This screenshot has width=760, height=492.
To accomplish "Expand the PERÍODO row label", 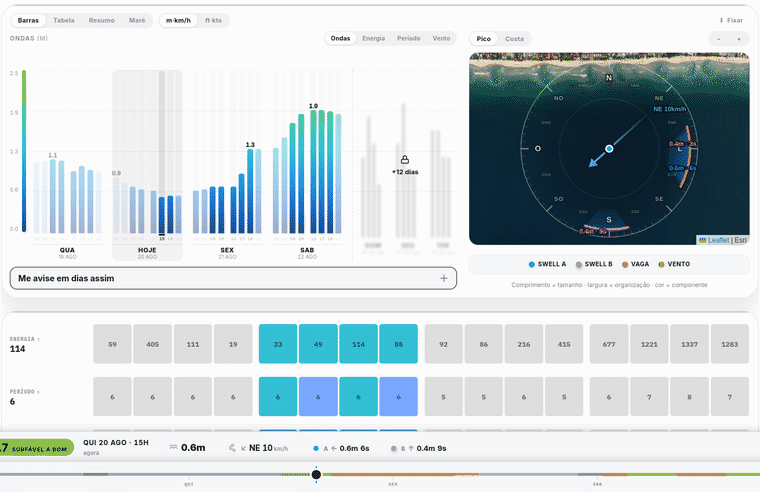I will [25, 392].
